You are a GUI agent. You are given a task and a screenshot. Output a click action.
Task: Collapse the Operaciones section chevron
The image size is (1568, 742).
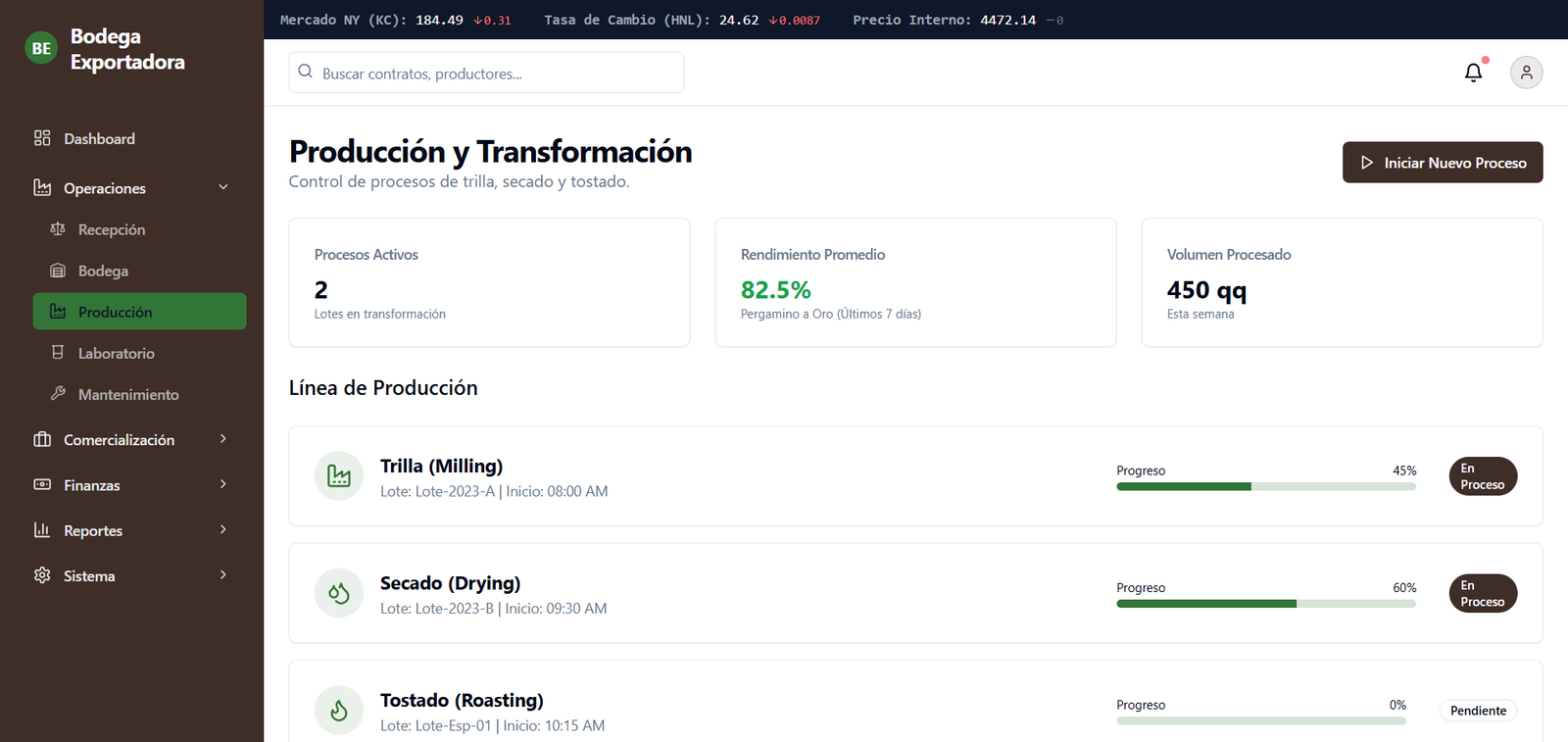pos(223,187)
